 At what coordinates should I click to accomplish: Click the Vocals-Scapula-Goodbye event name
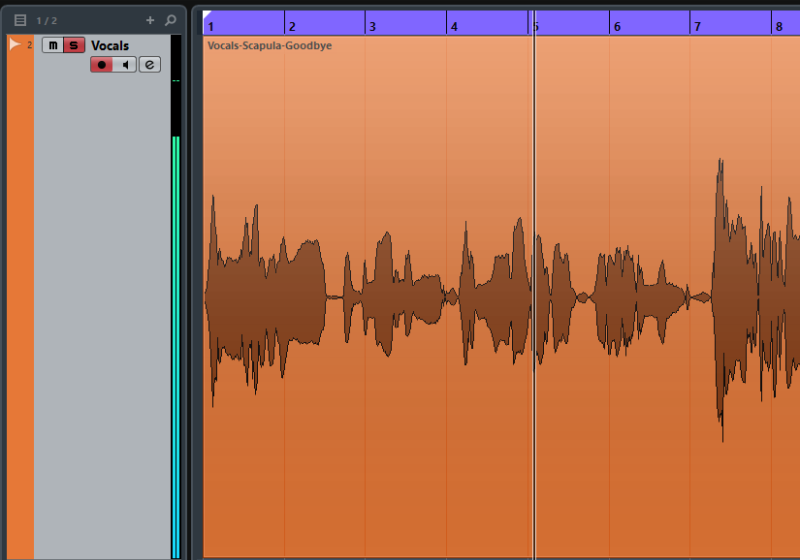(270, 46)
